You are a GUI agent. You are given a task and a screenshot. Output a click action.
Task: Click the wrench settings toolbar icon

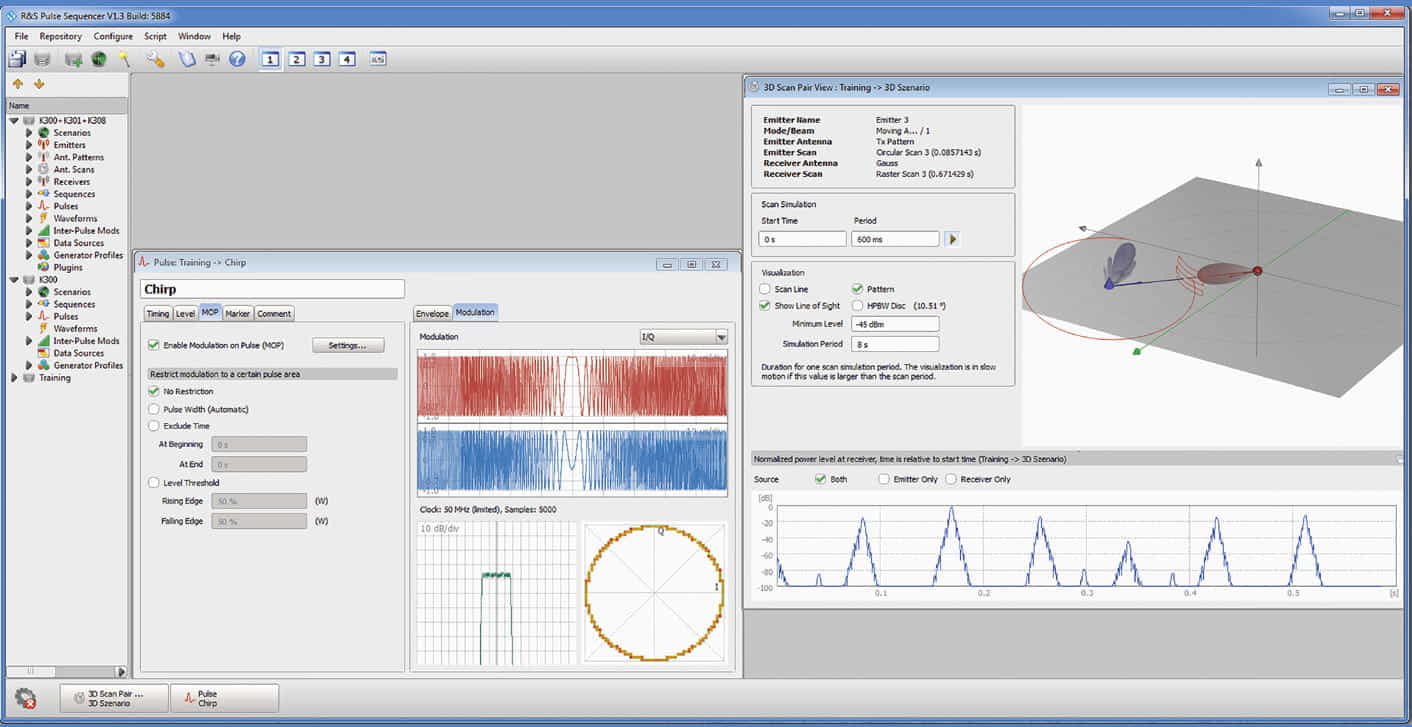pos(155,59)
